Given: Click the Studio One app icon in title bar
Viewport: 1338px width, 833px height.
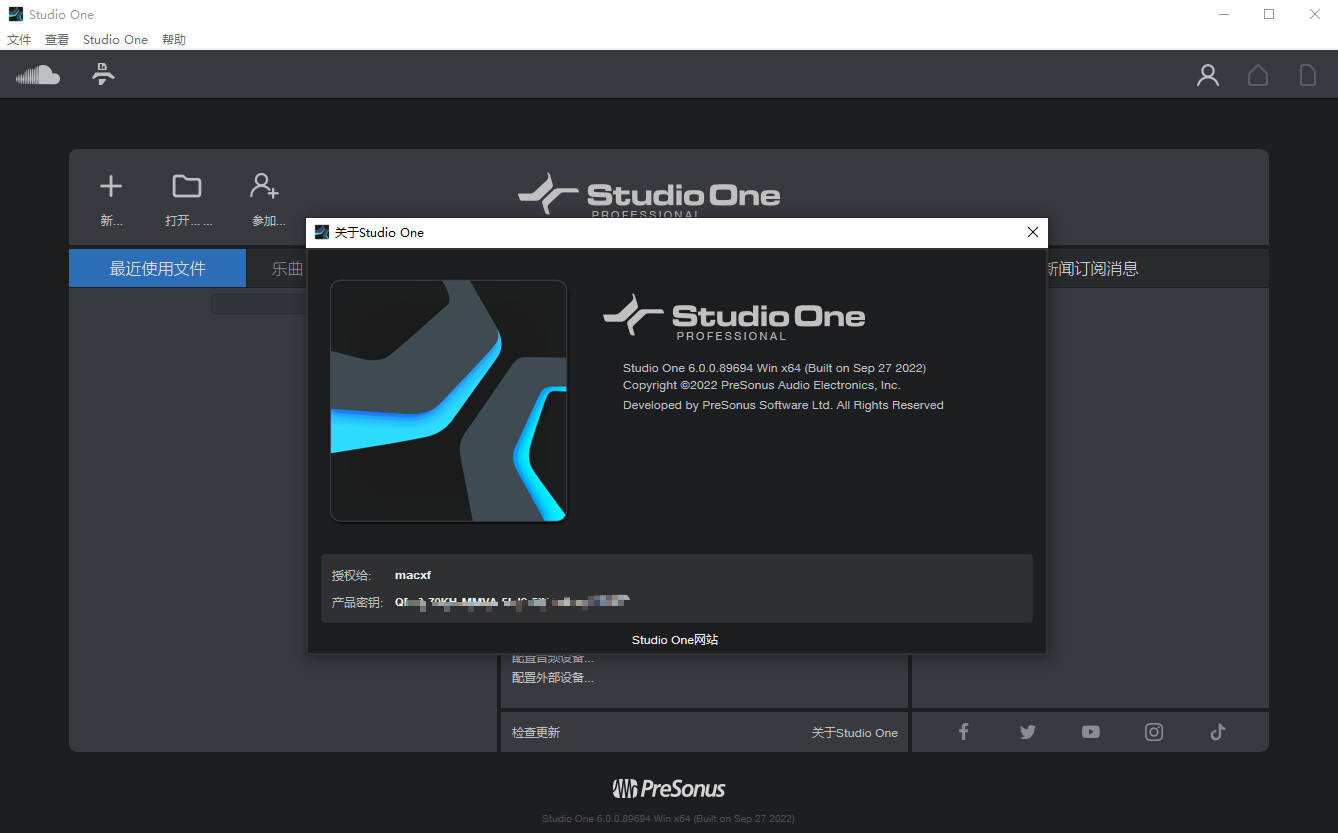Looking at the screenshot, I should pos(15,14).
